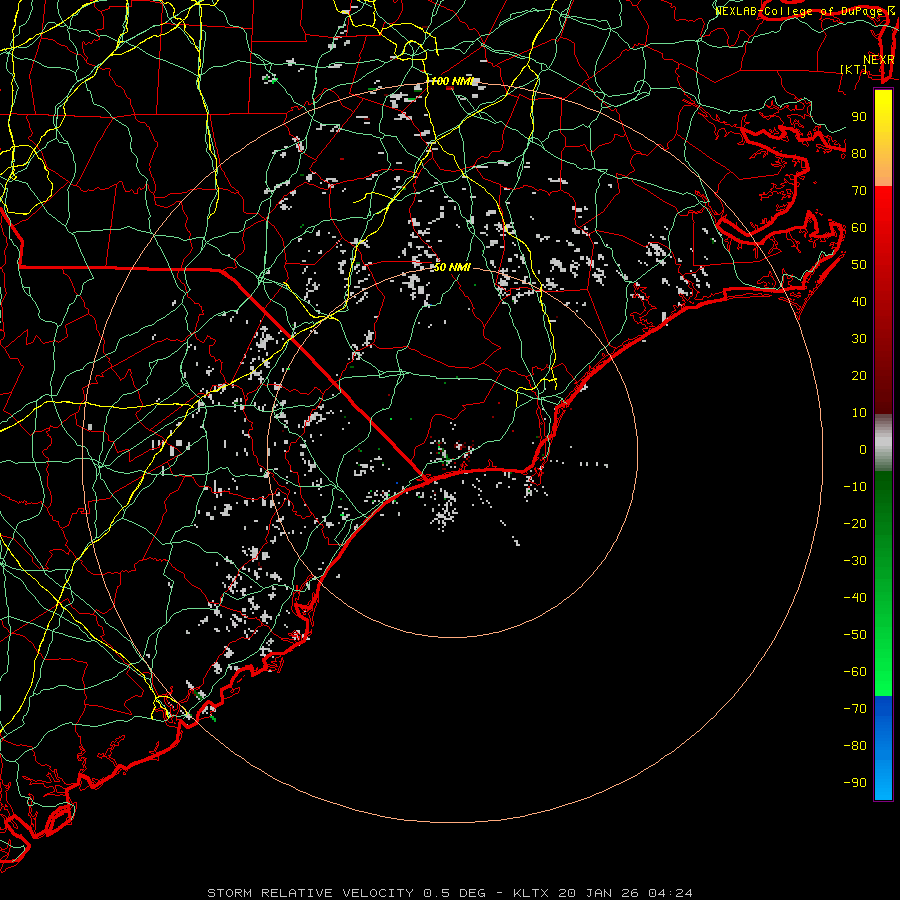Screen dimensions: 900x900
Task: Select the positive 70 knot scale label
Action: coord(859,191)
